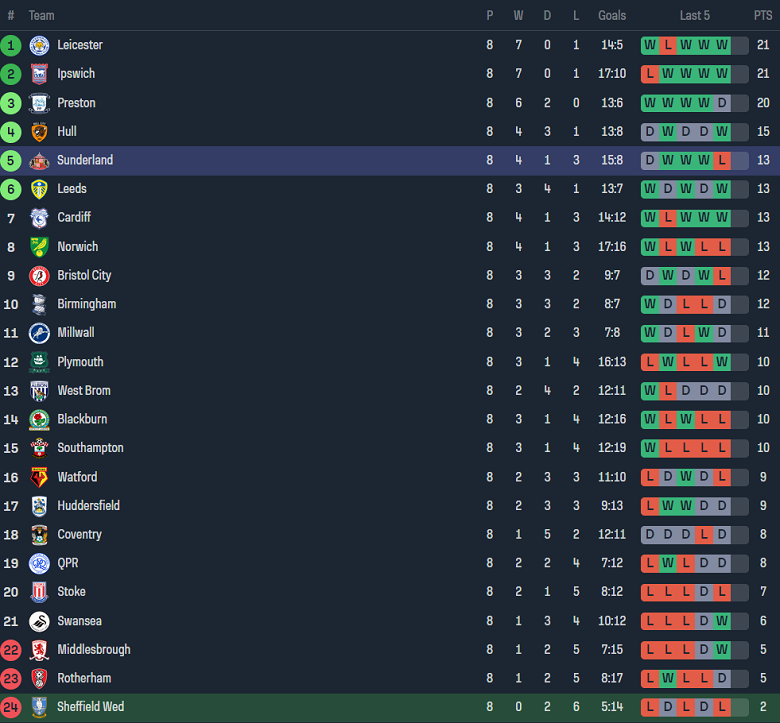Screen dimensions: 780x723
Task: Sort by the Goals column header
Action: 612,15
